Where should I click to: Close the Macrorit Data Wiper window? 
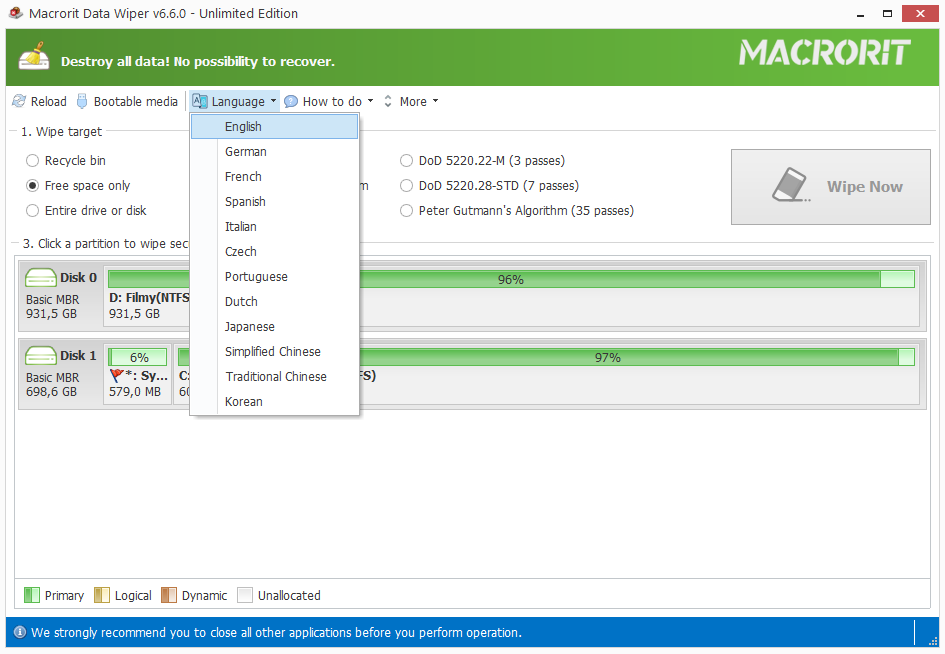pyautogui.click(x=920, y=13)
